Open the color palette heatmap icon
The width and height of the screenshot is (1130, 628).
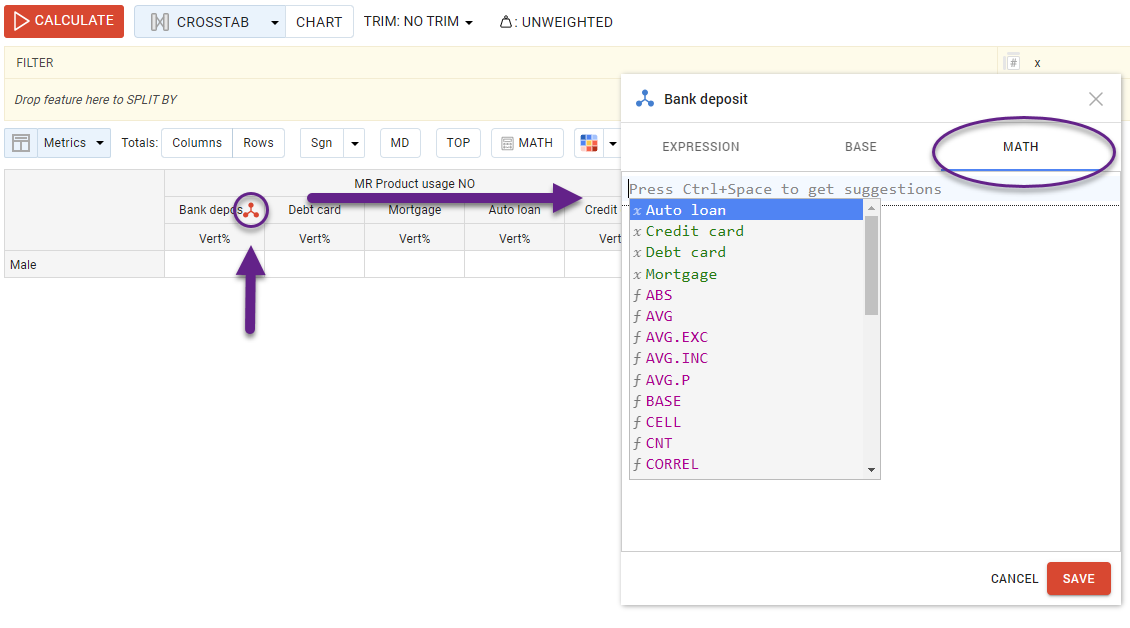pos(589,143)
